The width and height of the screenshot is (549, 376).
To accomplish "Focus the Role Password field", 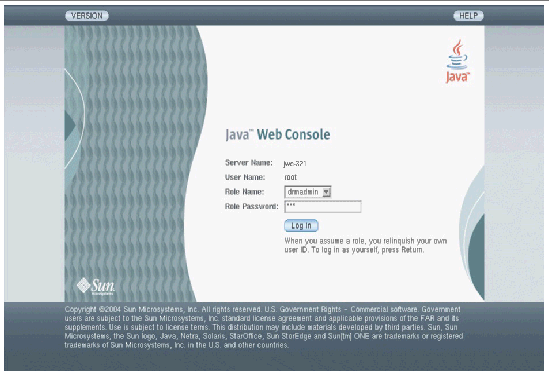I will coord(323,207).
